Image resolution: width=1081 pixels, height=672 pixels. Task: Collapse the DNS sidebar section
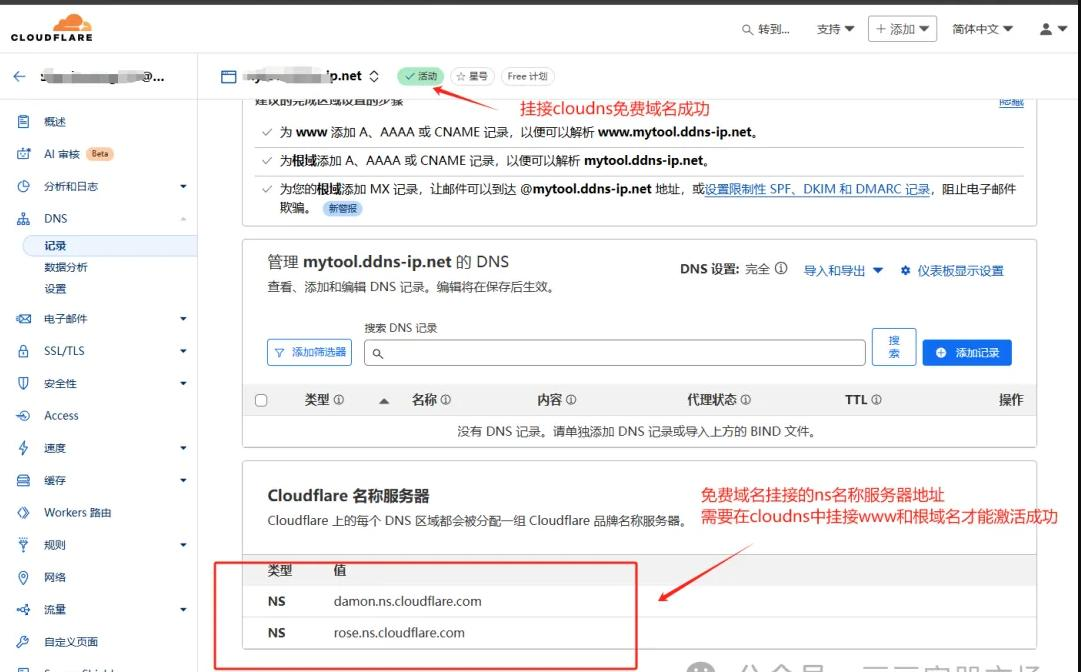[x=183, y=218]
